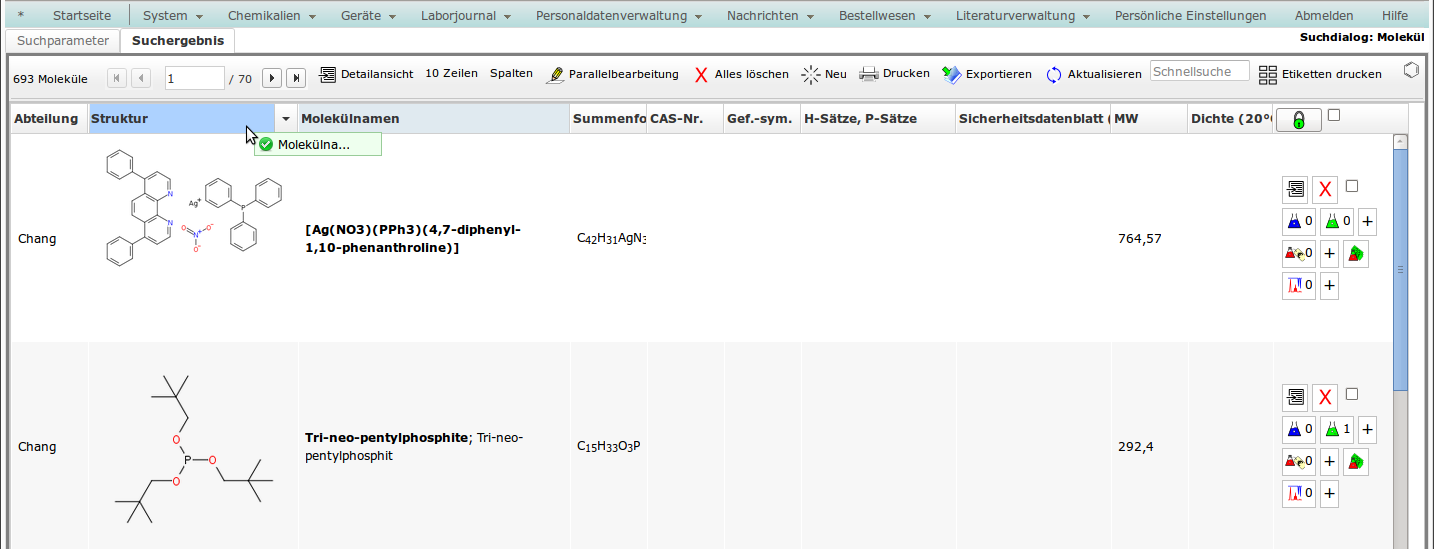The image size is (1434, 549).
Task: Click the green lock icon in header
Action: pos(1298,120)
